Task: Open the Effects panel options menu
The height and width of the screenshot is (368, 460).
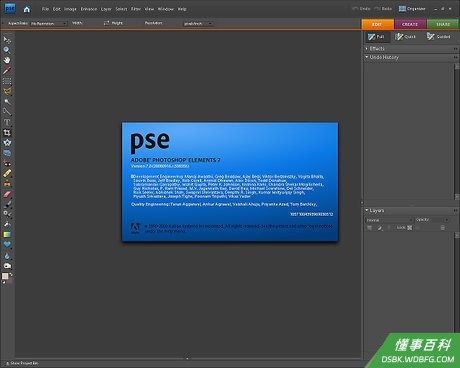Action: [x=455, y=49]
